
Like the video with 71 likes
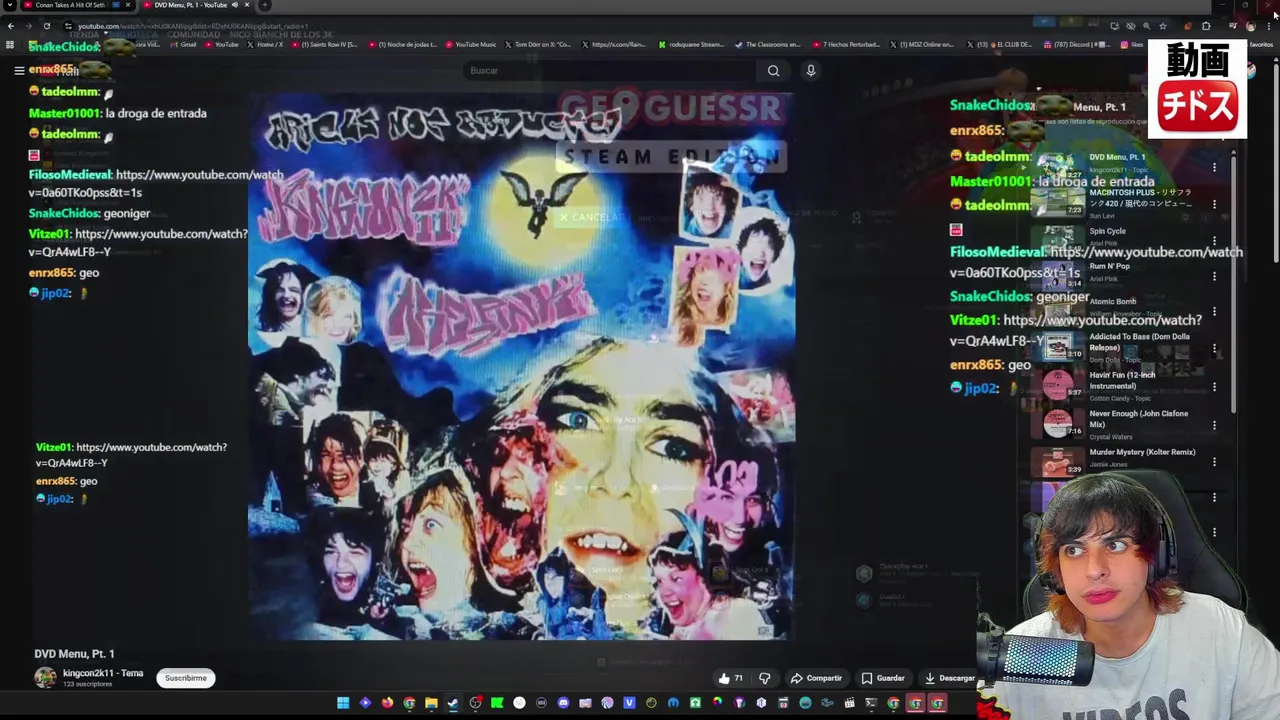point(731,678)
